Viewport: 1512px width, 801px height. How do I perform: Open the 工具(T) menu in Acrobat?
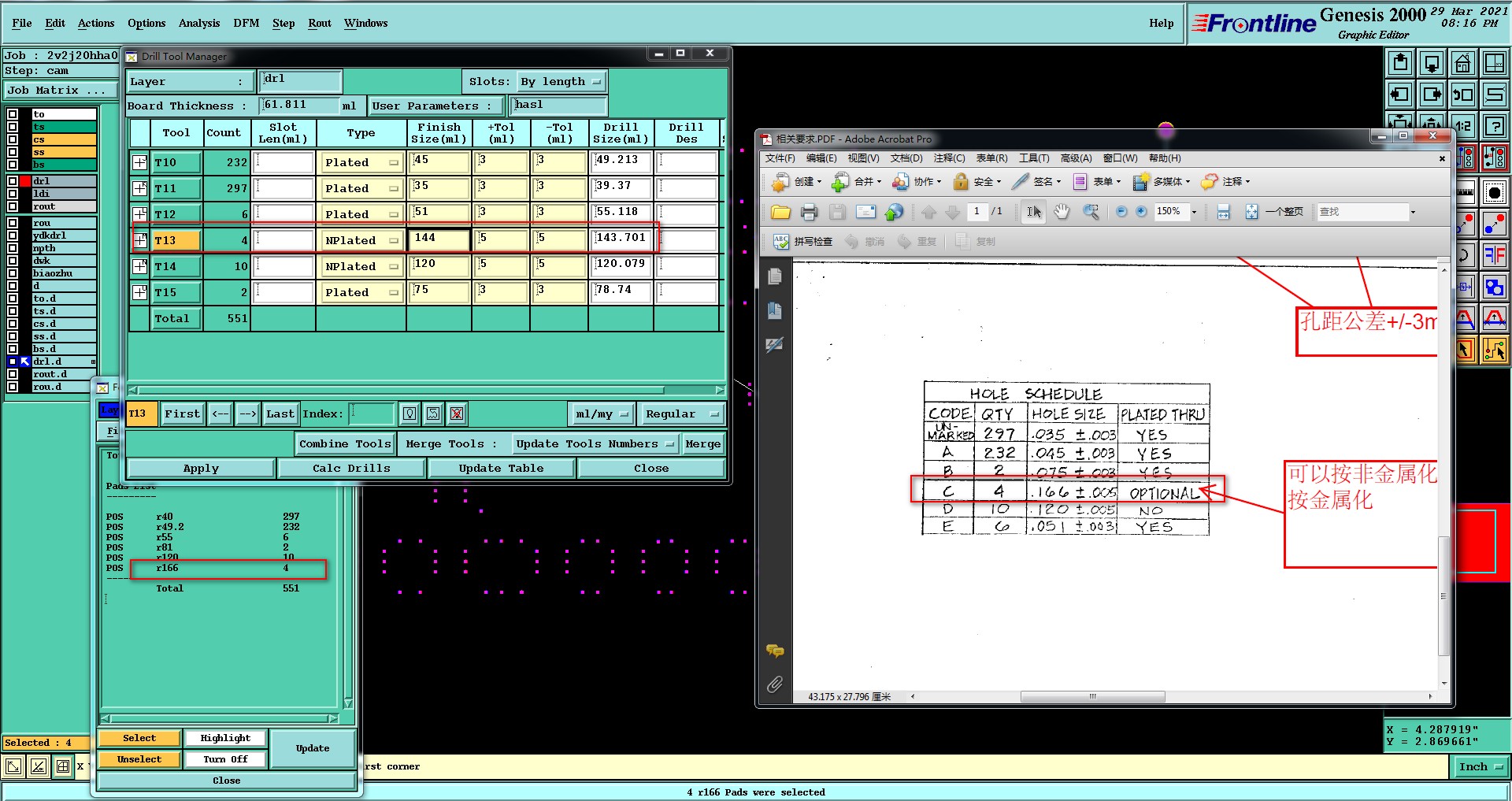1034,158
